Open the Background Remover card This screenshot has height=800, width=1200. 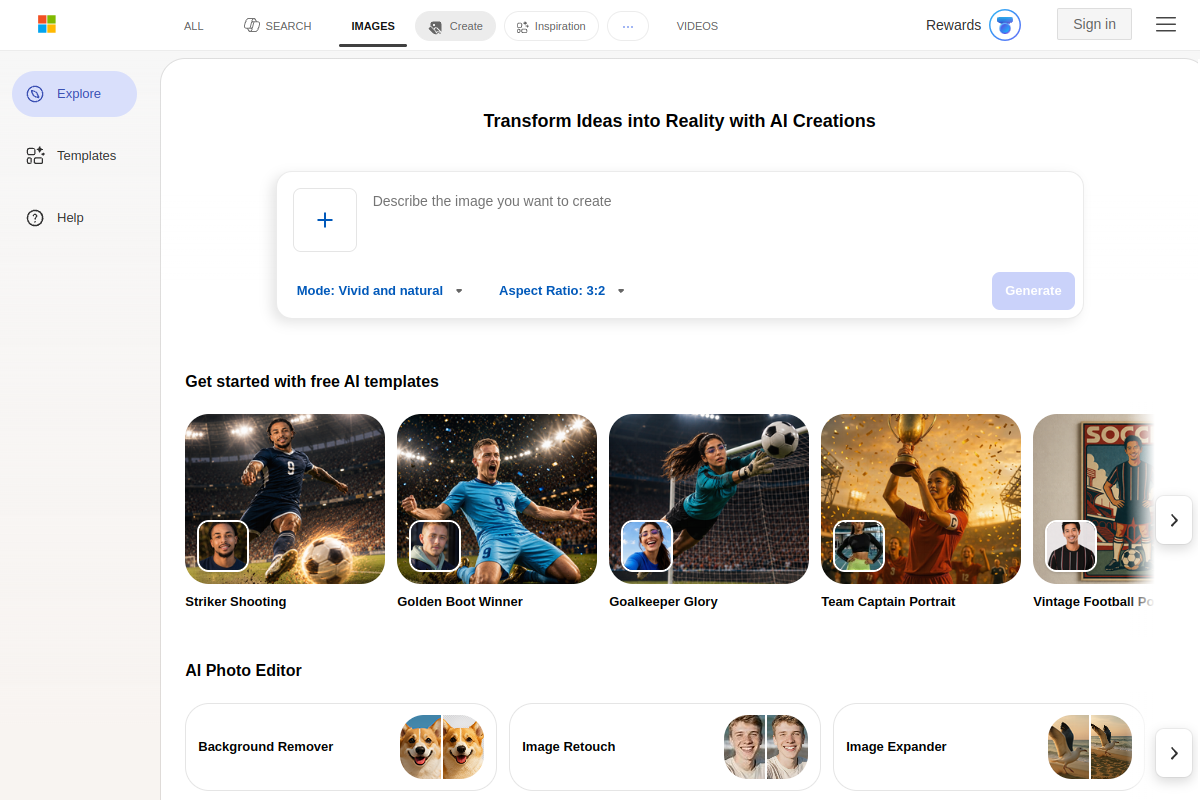pos(341,747)
